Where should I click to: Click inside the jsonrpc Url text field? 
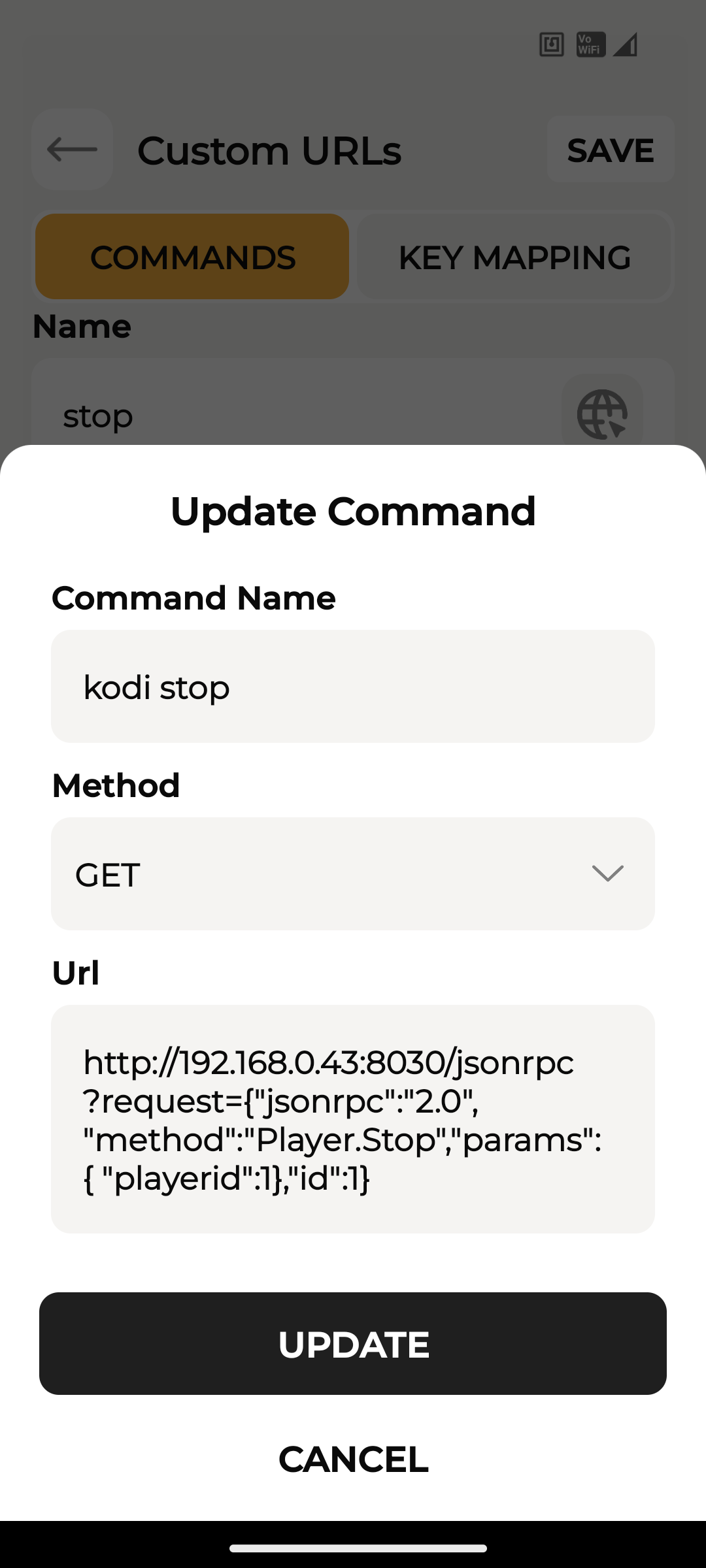[353, 1119]
